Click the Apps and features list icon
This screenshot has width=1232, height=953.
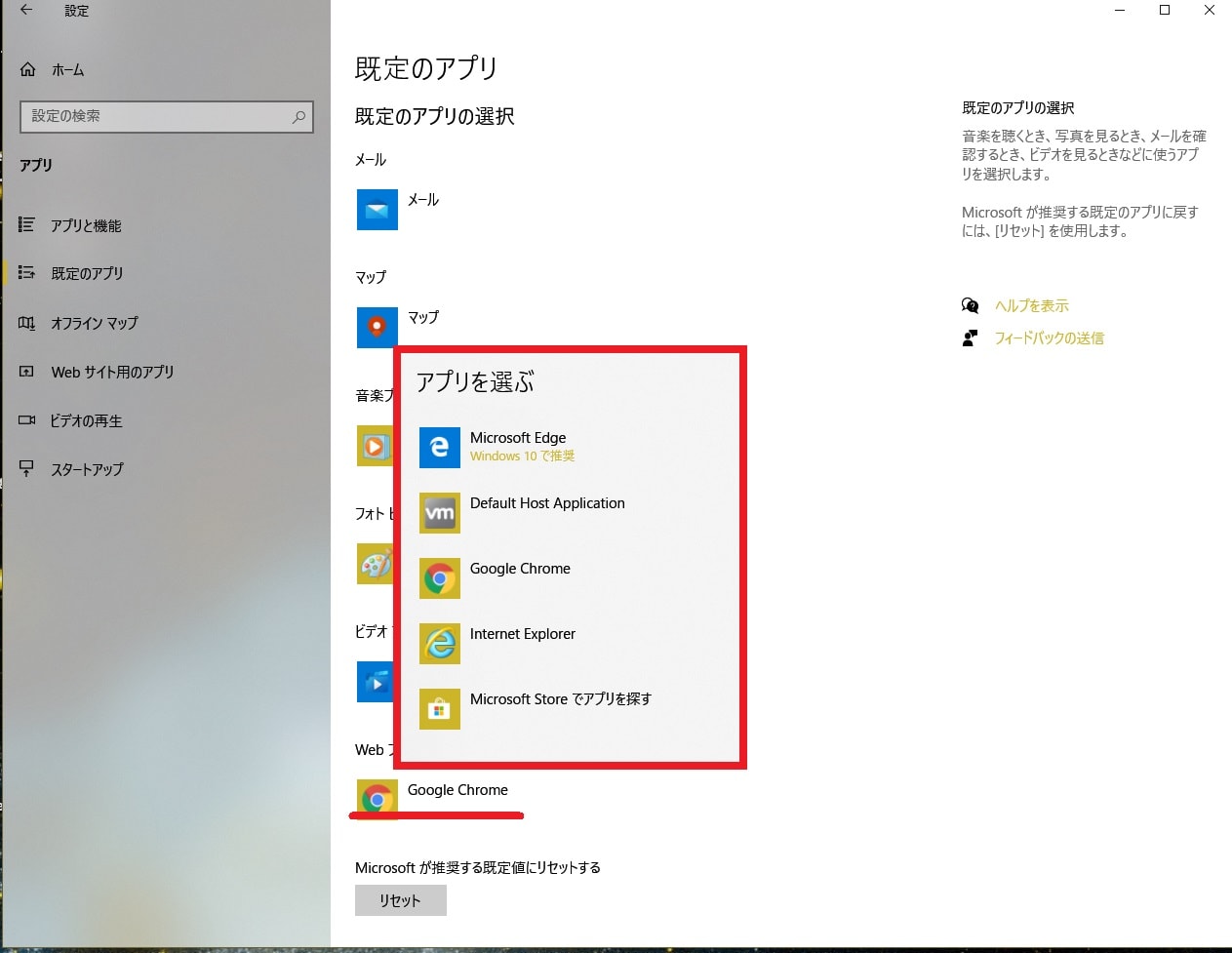pyautogui.click(x=26, y=225)
